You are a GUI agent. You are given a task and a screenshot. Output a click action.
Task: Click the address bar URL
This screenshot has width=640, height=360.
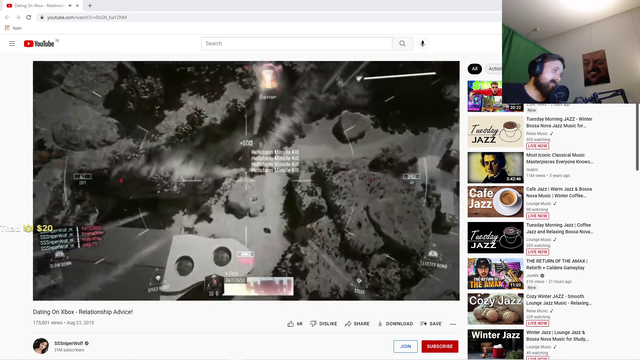tap(87, 18)
